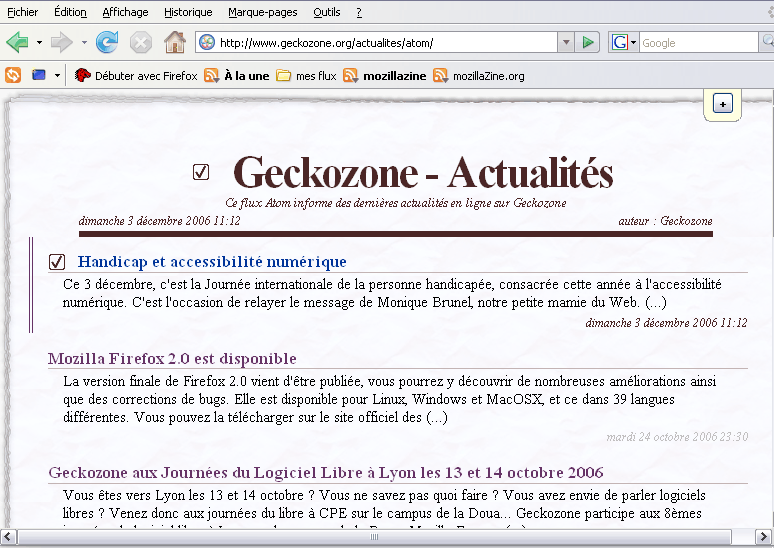Click the green Go arrow button
774x548 pixels.
(x=587, y=42)
